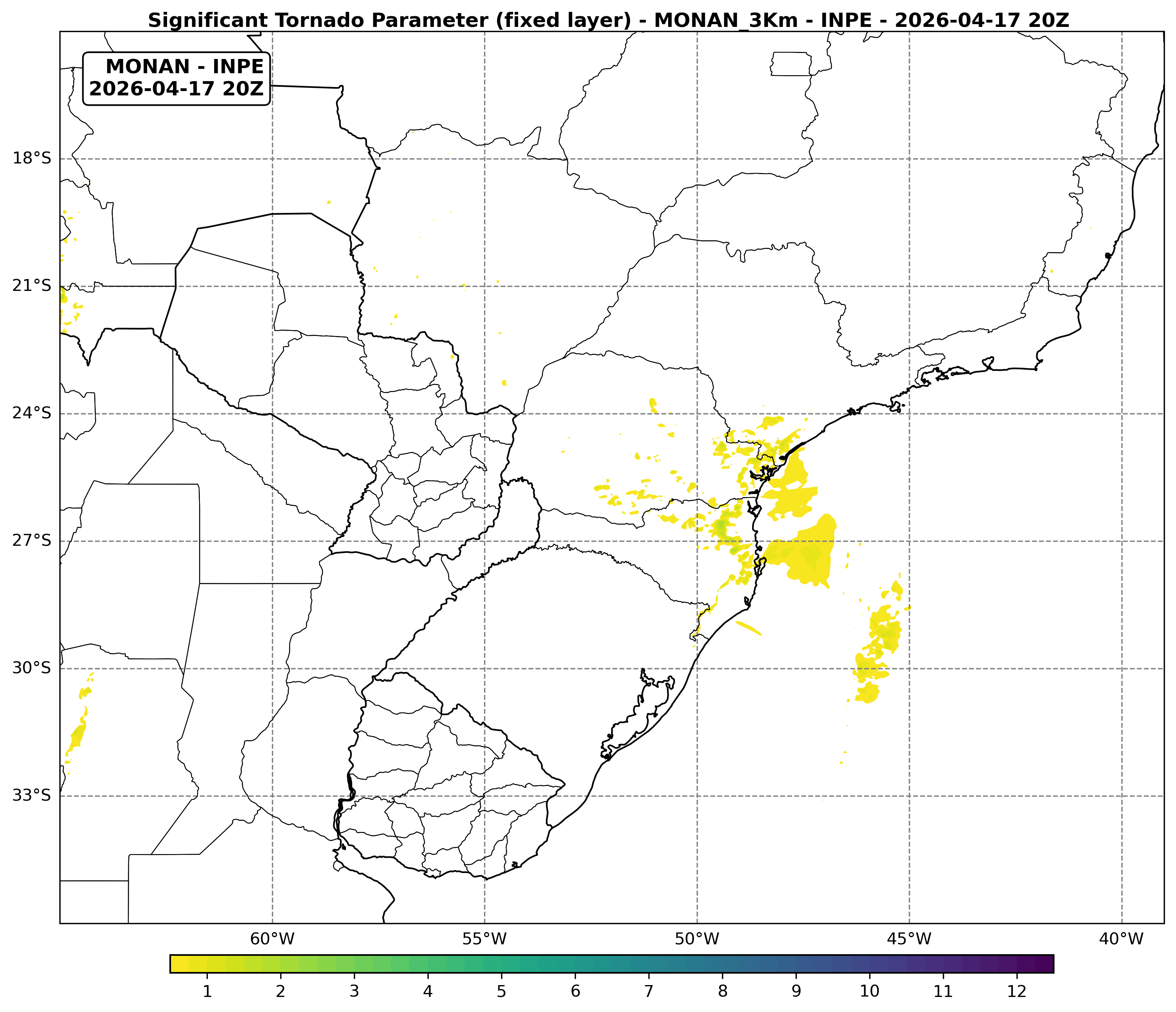Click the 24°S latitude label
The height and width of the screenshot is (1012, 1176).
(32, 413)
